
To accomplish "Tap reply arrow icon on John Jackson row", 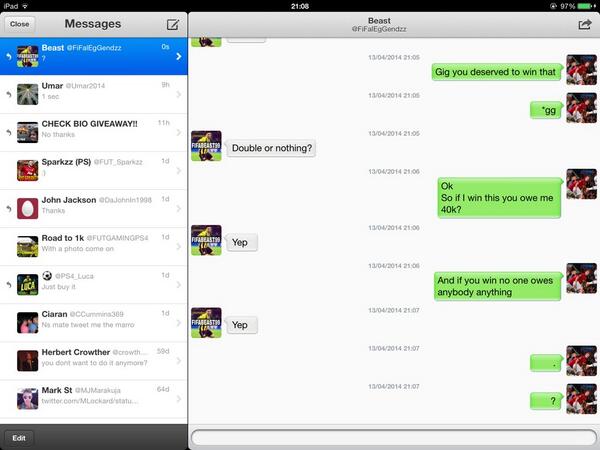I will coord(8,209).
